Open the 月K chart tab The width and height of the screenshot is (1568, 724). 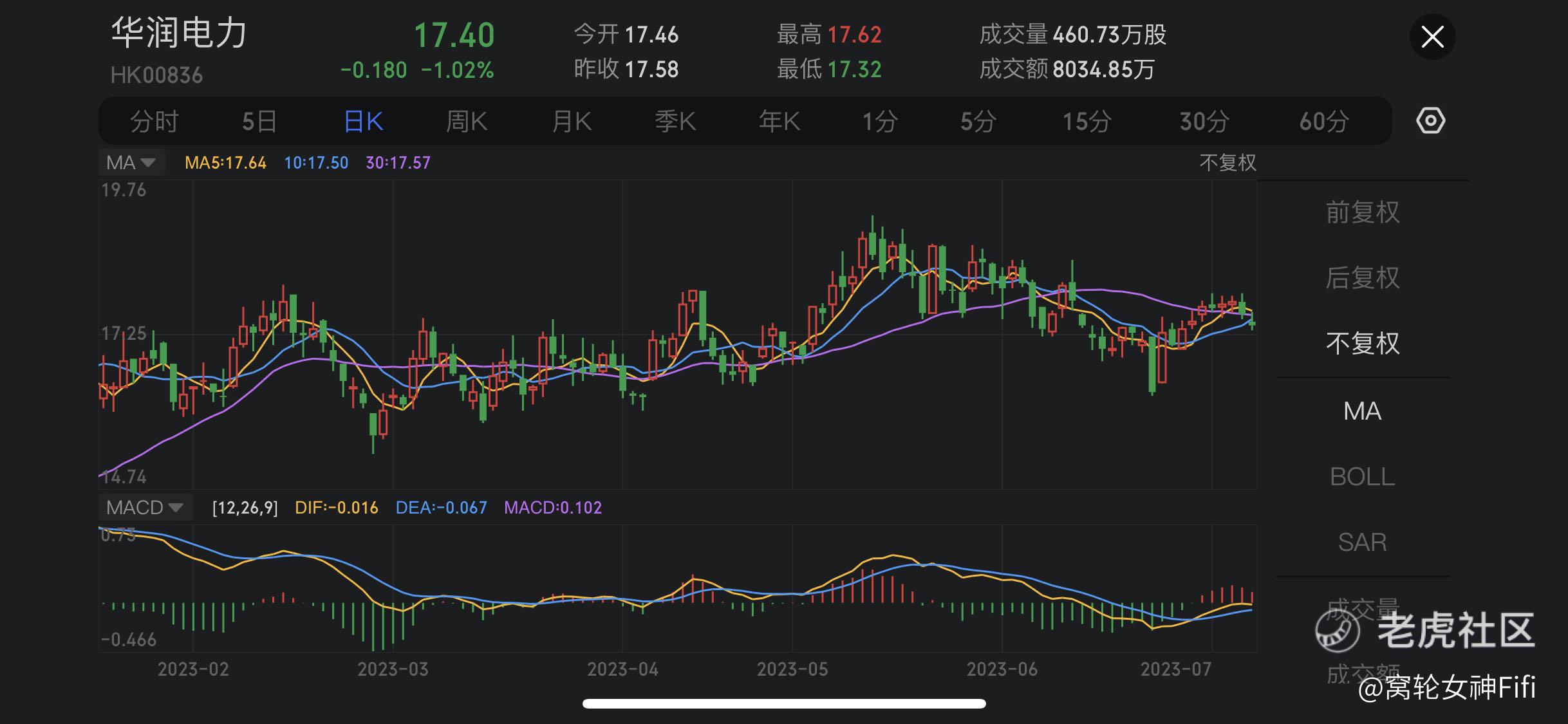[572, 121]
